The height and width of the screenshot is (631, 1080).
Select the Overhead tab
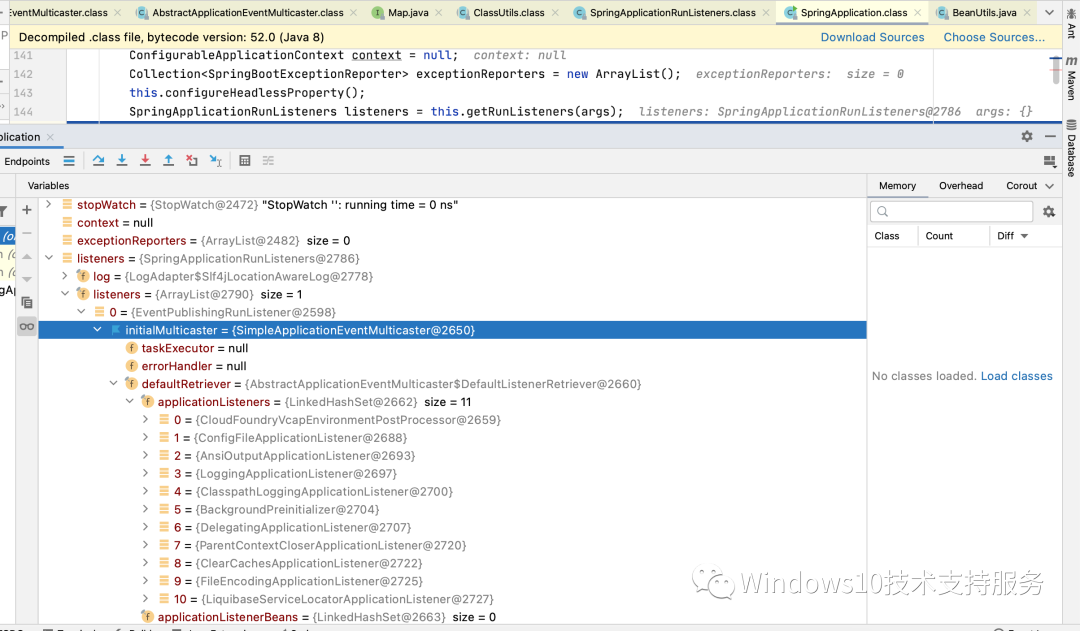(961, 186)
